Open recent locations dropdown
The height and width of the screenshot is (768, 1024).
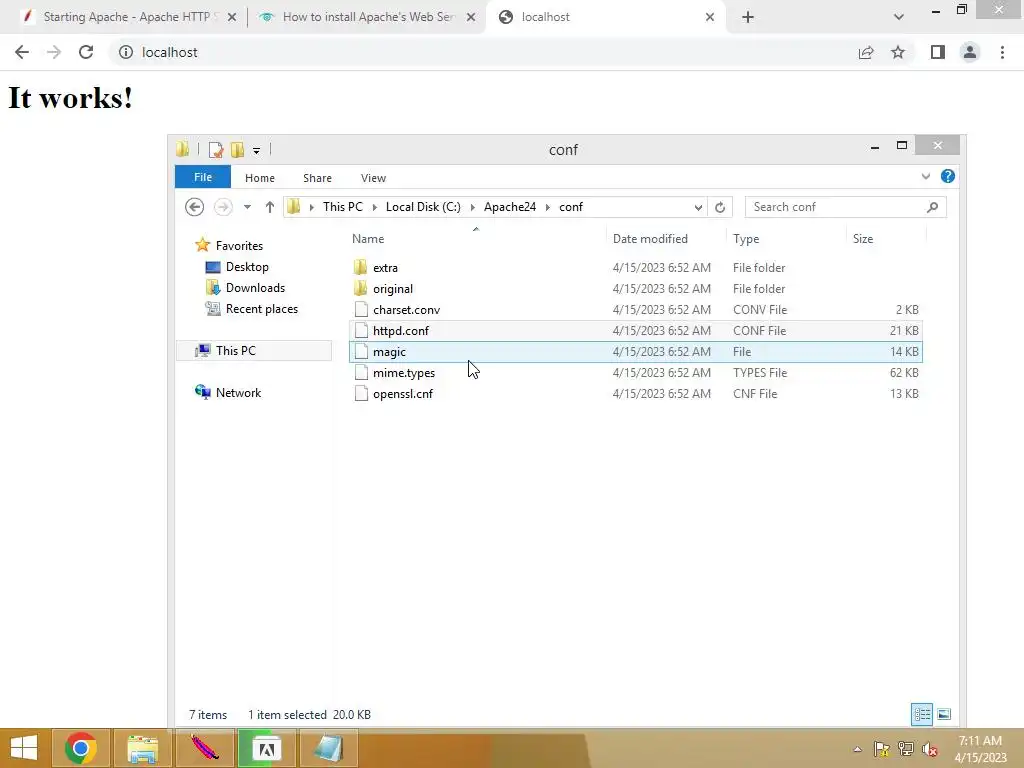coord(247,207)
